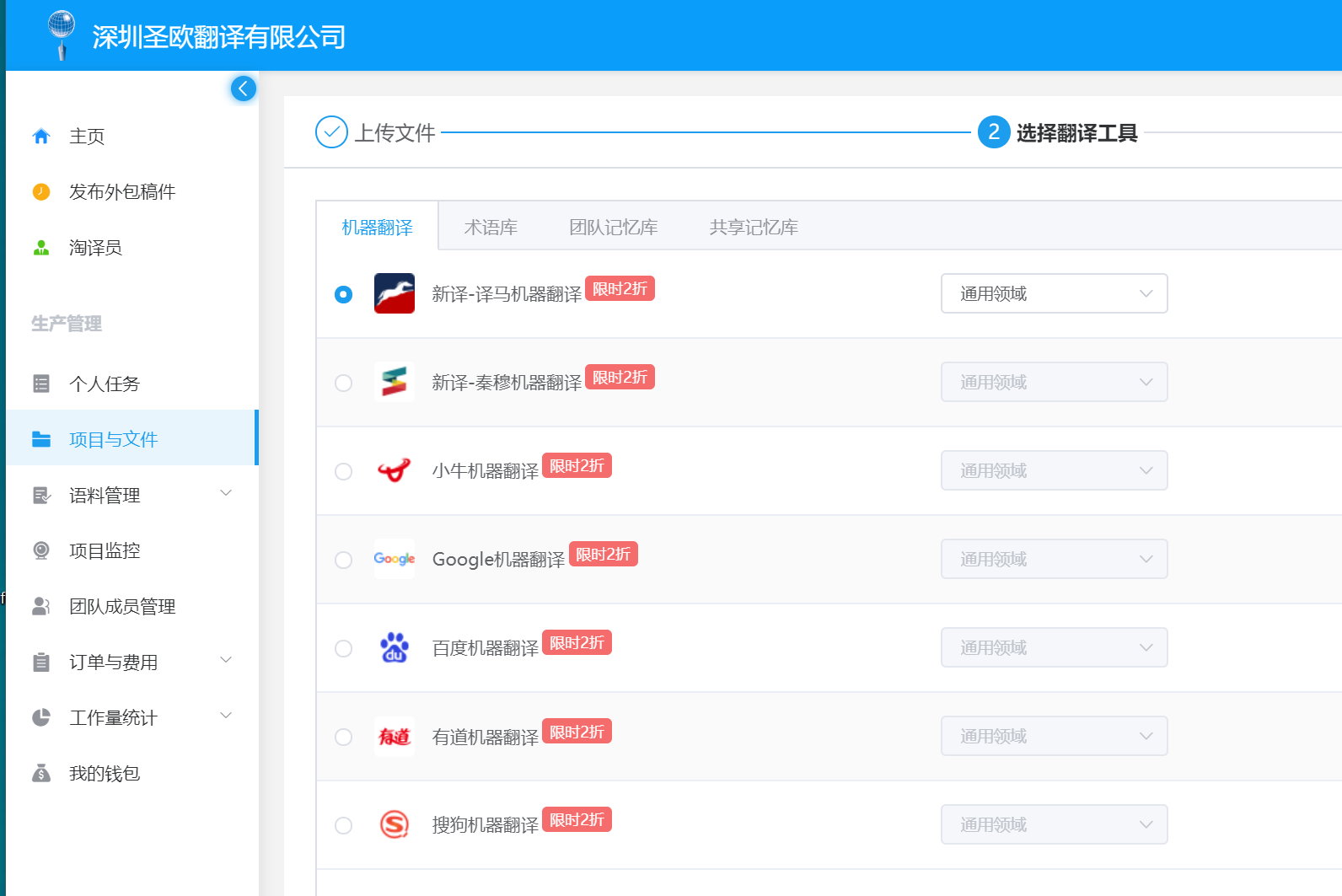Image resolution: width=1342 pixels, height=896 pixels.
Task: Switch to the 团队记忆库 tab
Action: tap(613, 228)
